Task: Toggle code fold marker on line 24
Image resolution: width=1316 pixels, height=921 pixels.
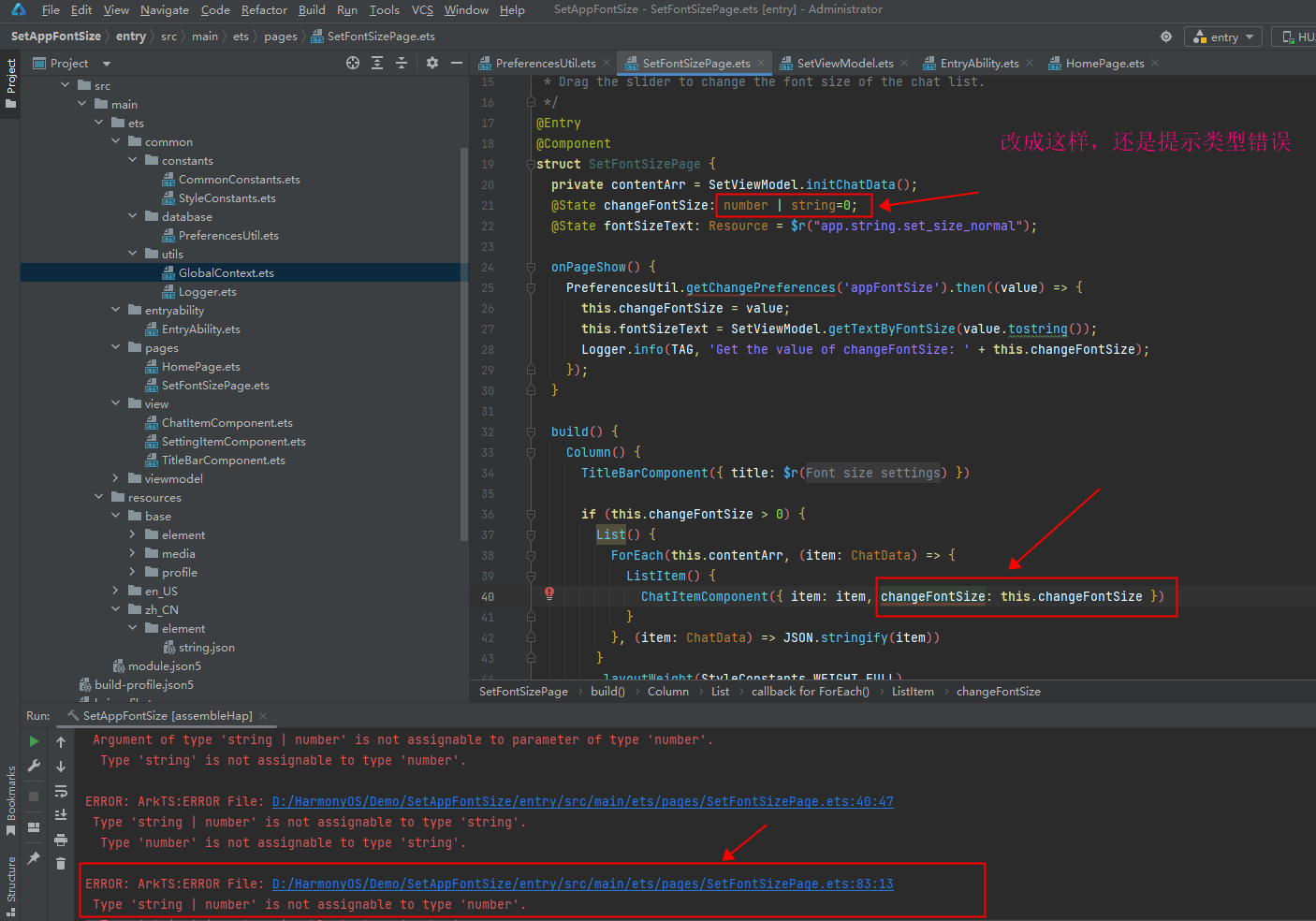Action: click(531, 267)
